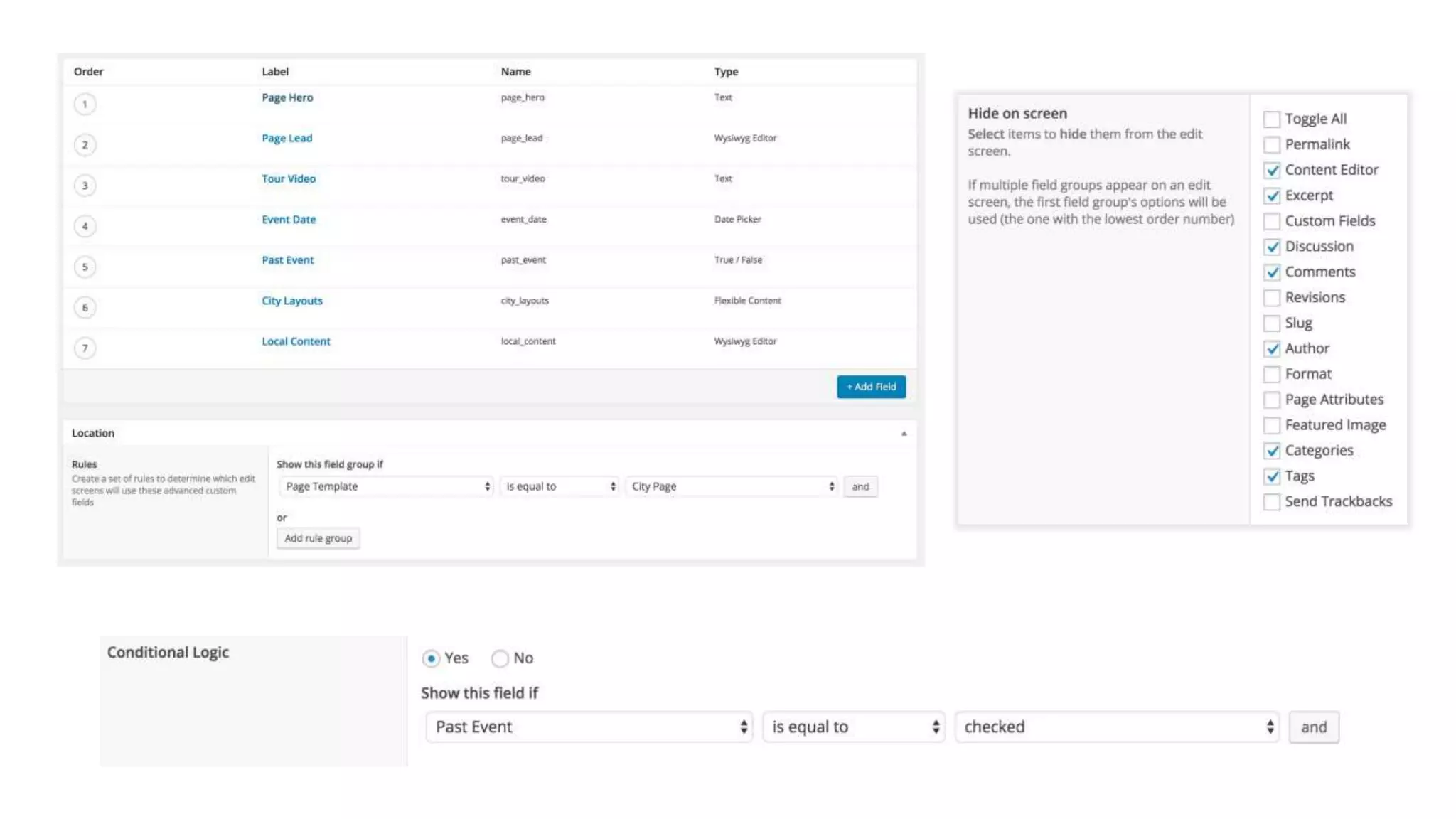Open the City Page value dropdown
The width and height of the screenshot is (1456, 819).
[x=732, y=486]
